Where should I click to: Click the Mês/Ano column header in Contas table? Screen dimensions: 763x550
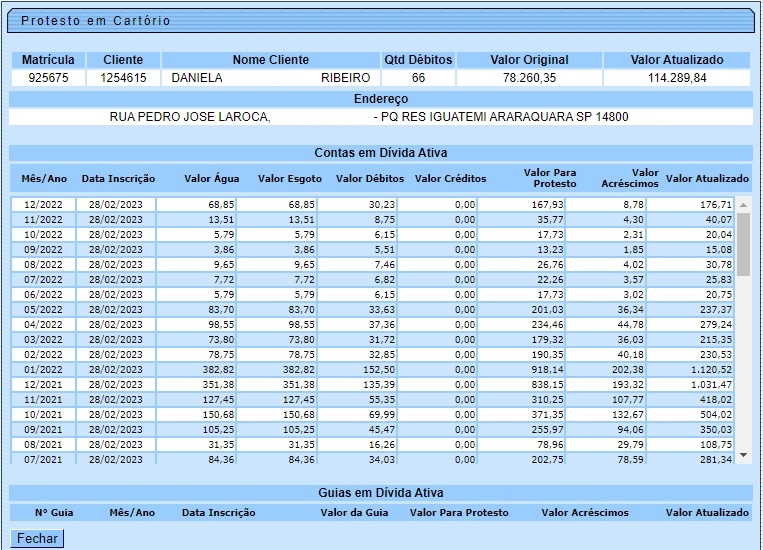click(x=44, y=179)
